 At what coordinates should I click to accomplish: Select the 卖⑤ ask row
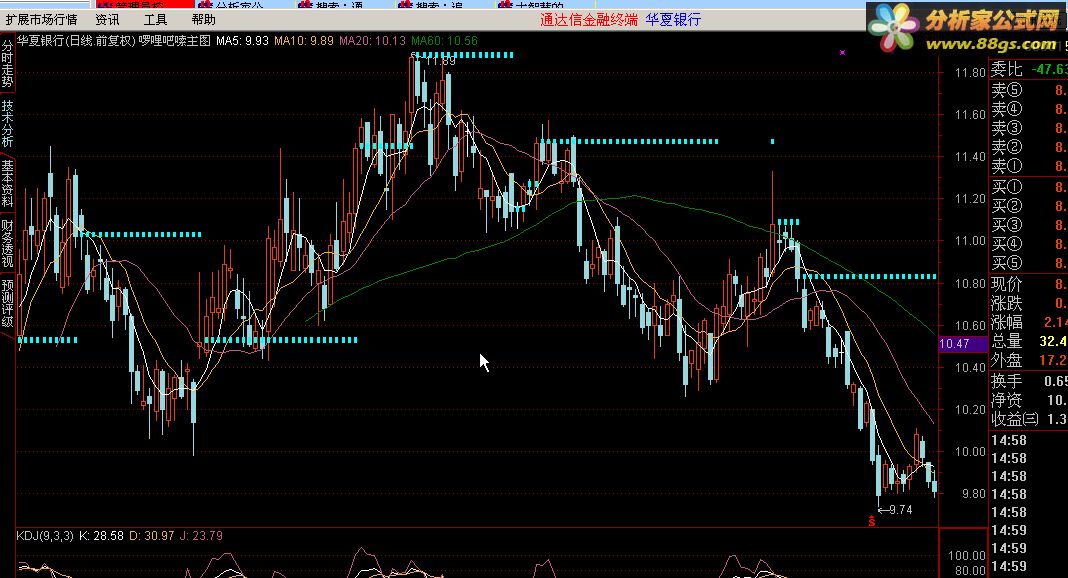tap(1028, 90)
